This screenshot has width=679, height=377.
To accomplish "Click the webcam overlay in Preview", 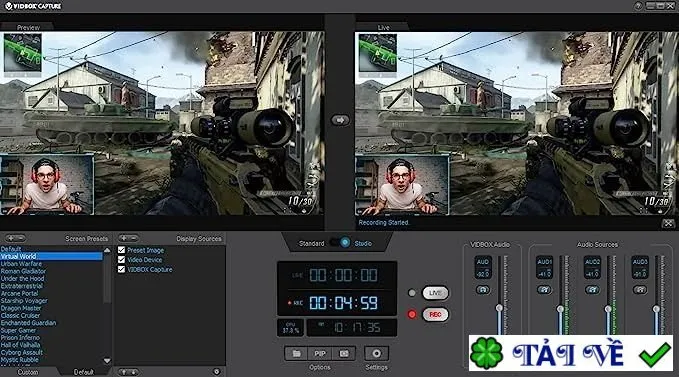I will coord(47,184).
